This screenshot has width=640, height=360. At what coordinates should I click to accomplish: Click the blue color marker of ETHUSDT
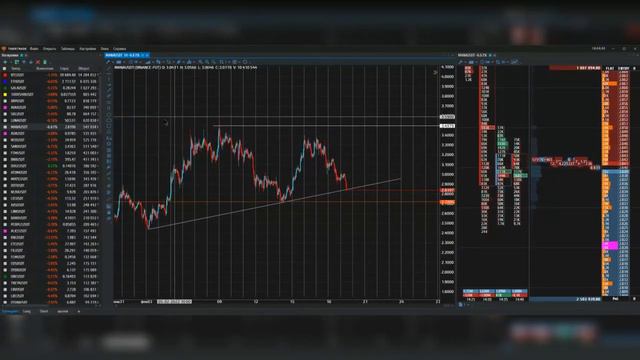click(x=5, y=82)
